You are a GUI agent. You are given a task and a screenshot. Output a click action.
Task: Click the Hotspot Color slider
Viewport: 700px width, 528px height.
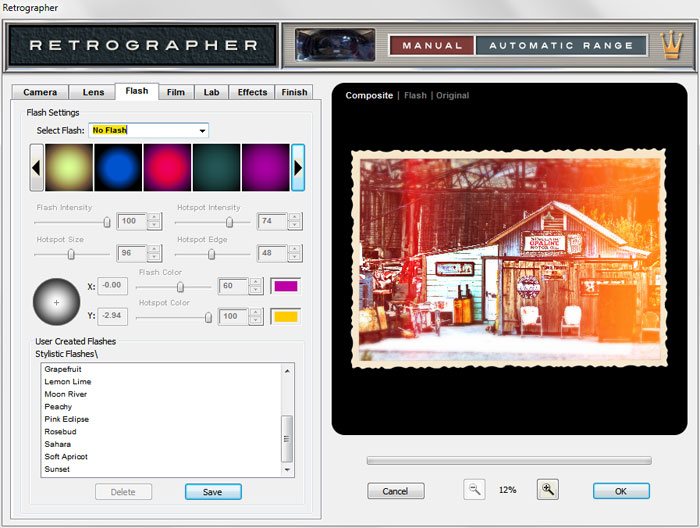point(174,317)
